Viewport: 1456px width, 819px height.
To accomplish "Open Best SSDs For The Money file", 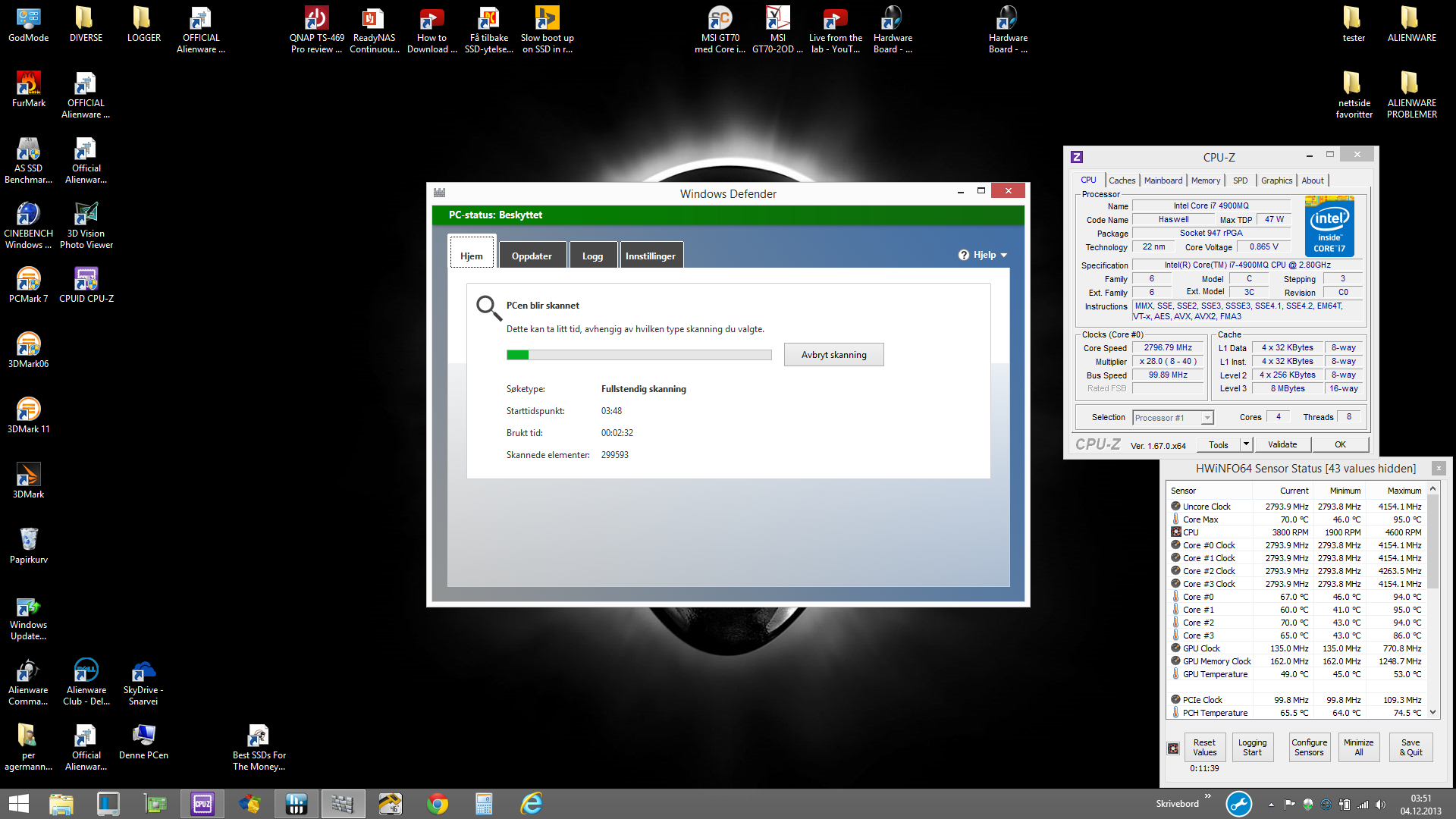I will pos(259,748).
